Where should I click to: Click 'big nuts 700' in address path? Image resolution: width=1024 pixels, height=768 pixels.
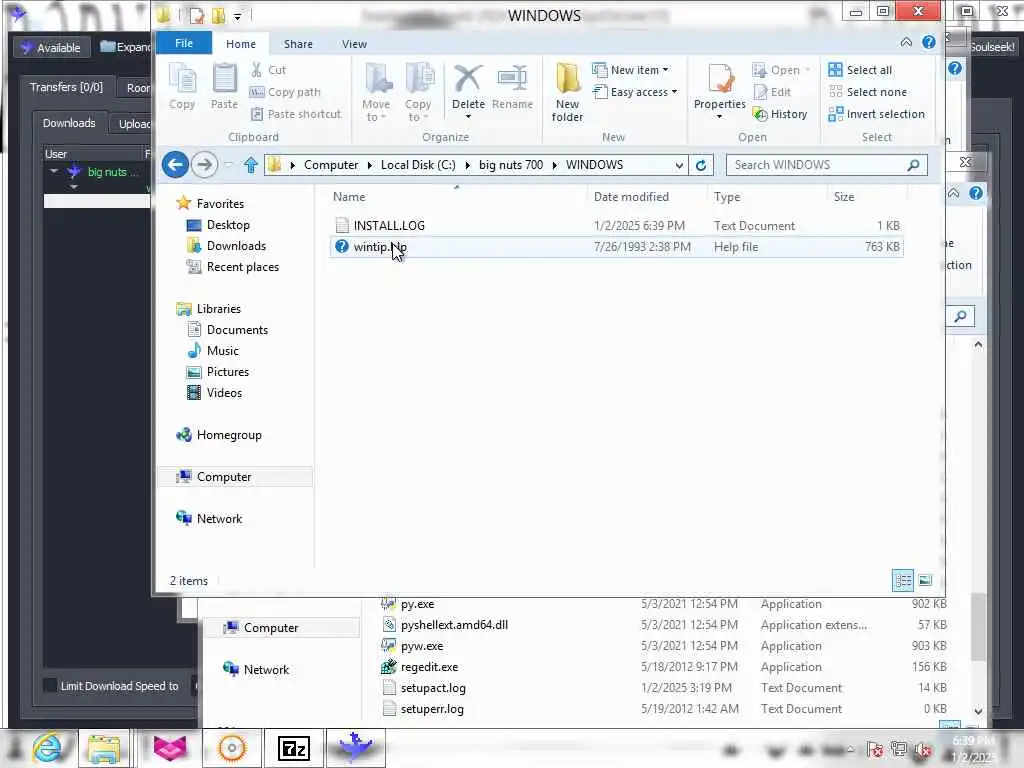511,165
